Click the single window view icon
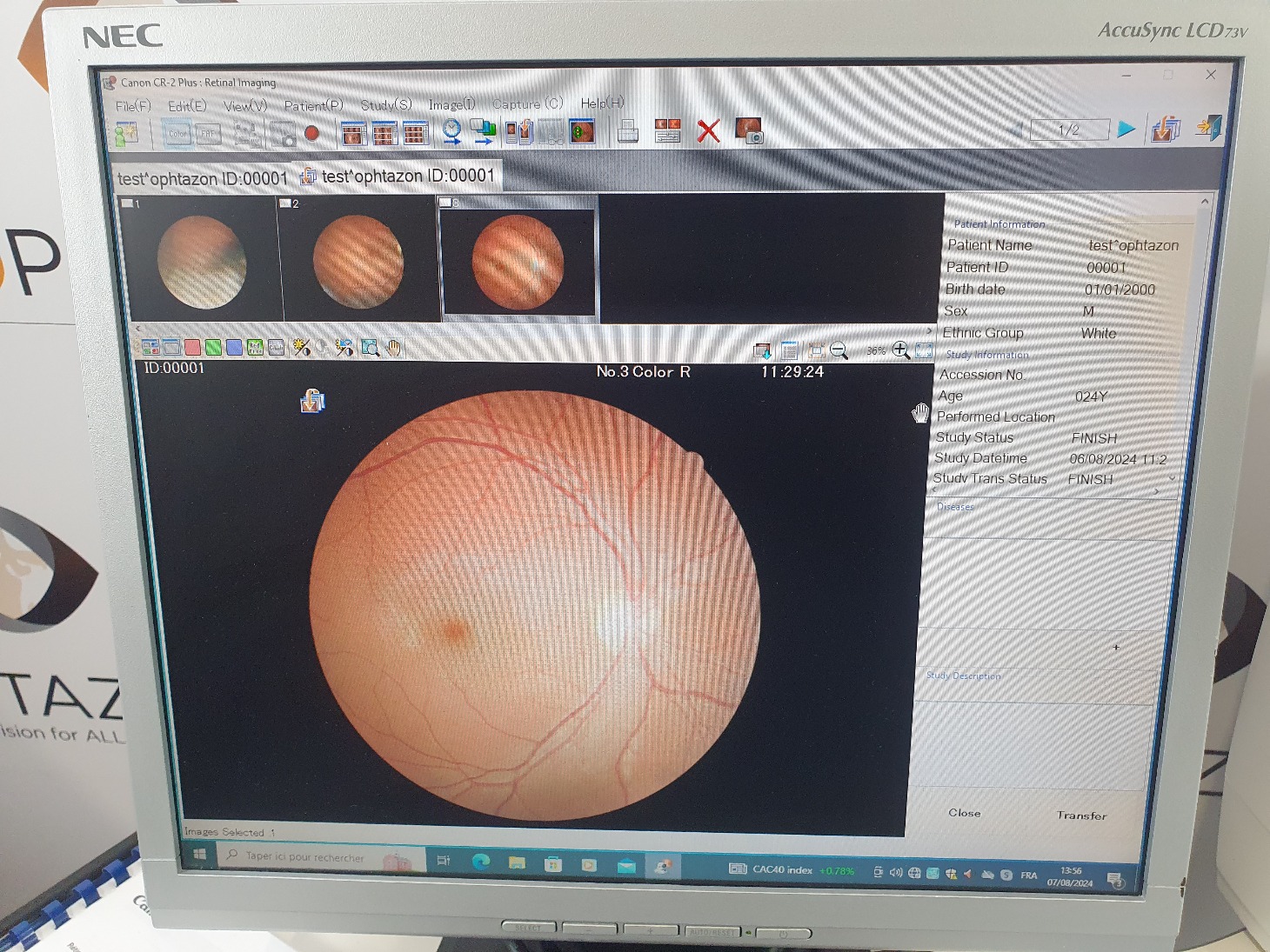The image size is (1270, 952). [171, 348]
